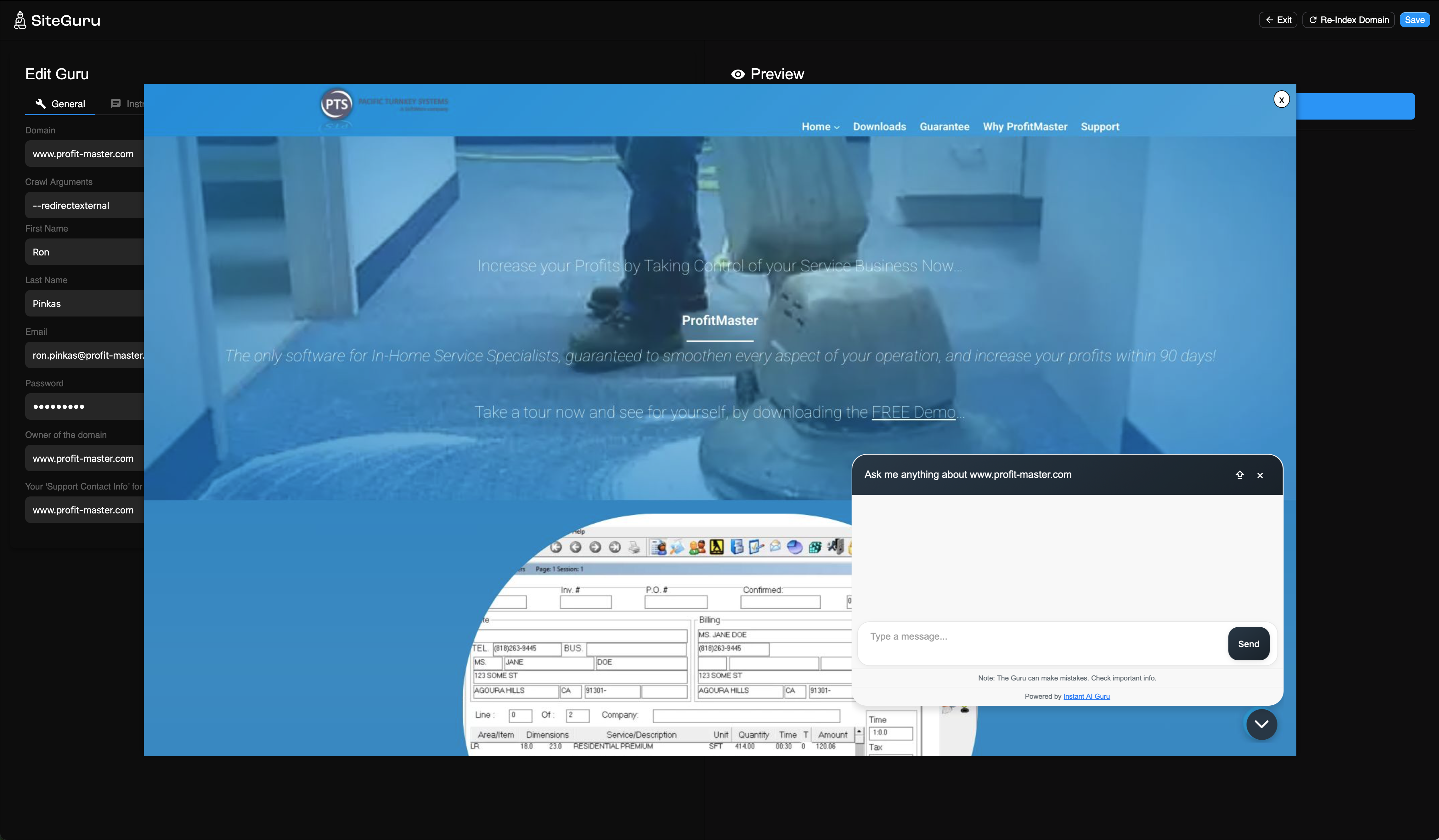The height and width of the screenshot is (840, 1439).
Task: Open the Guarantee menu item
Action: pos(944,127)
